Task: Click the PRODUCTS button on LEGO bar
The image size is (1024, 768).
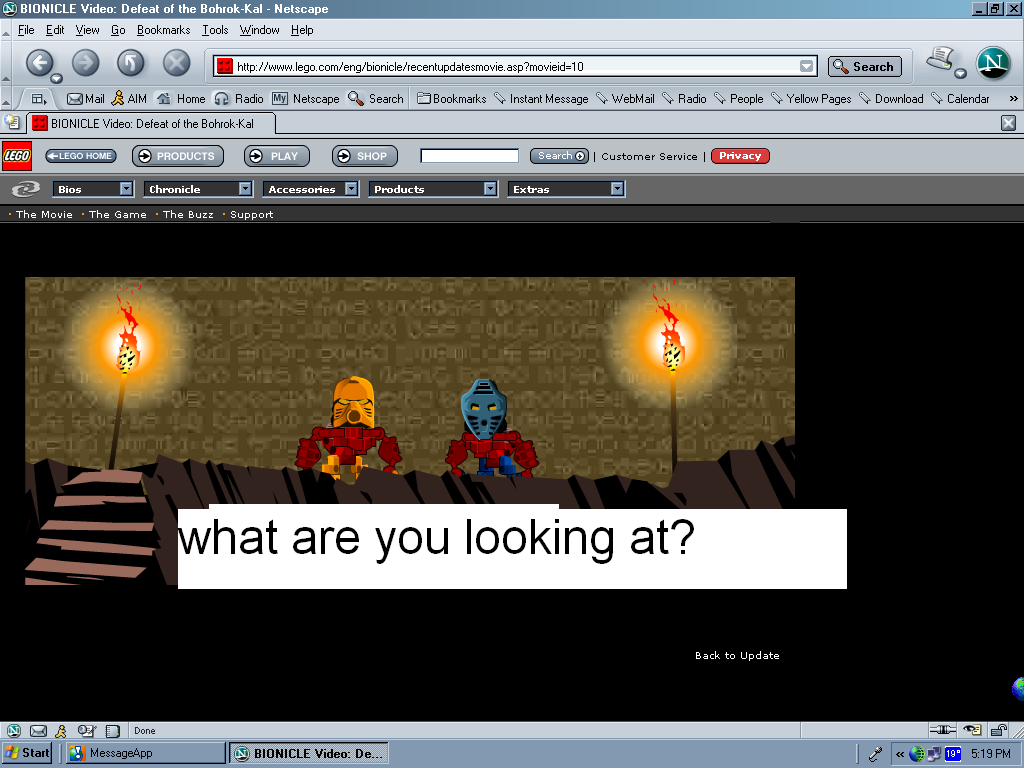Action: pos(178,156)
